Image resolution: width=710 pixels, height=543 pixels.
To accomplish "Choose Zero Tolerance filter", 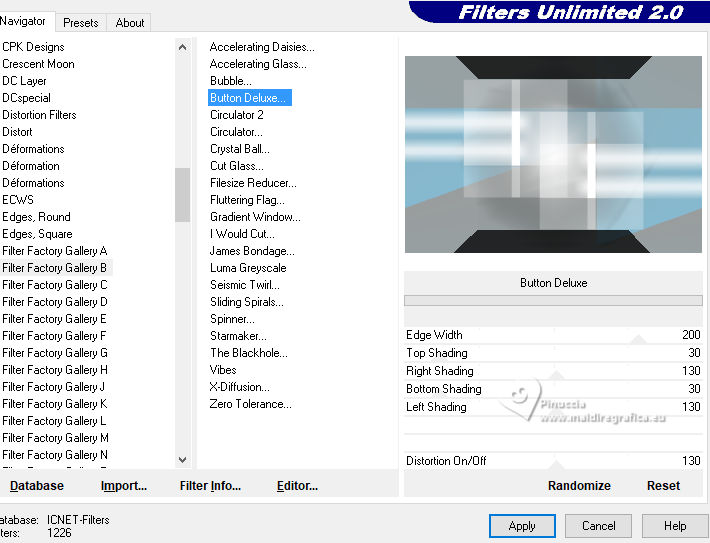I will [x=250, y=404].
